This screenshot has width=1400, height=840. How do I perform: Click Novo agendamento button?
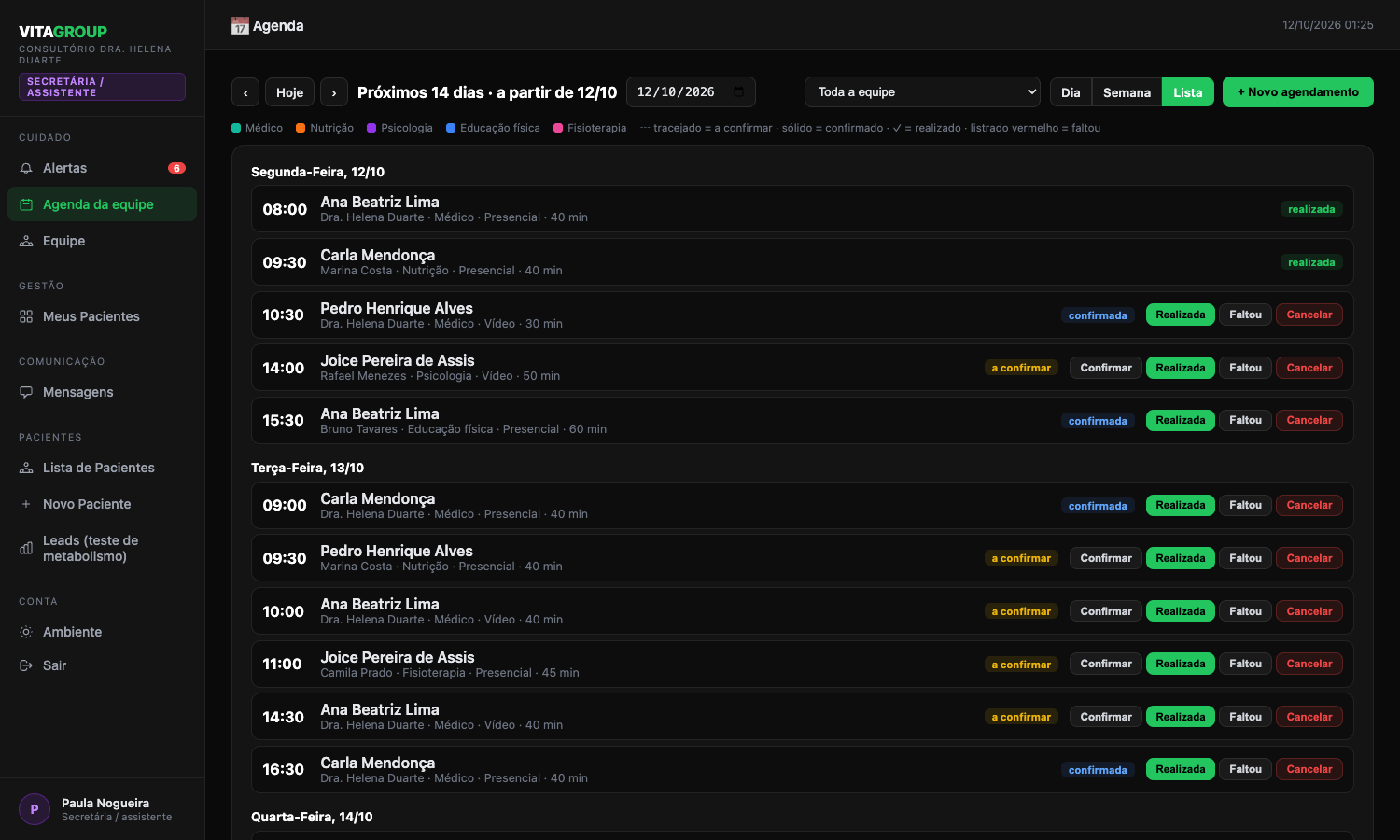(x=1297, y=91)
